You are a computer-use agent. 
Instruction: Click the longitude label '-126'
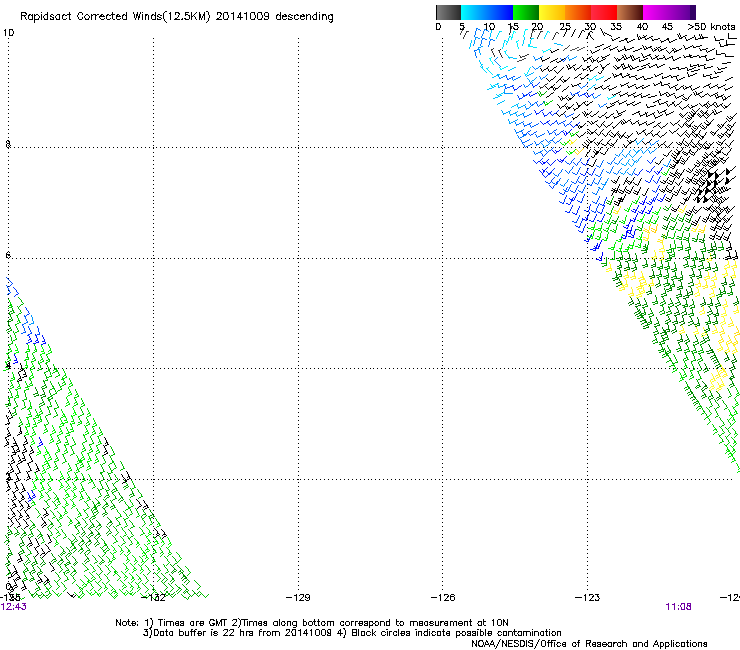[443, 598]
